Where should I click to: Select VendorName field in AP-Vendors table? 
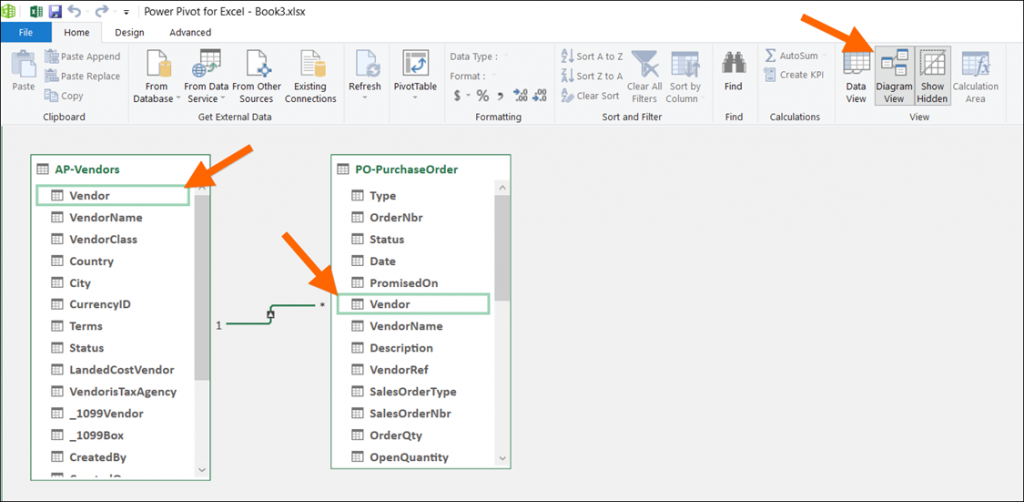coord(105,217)
